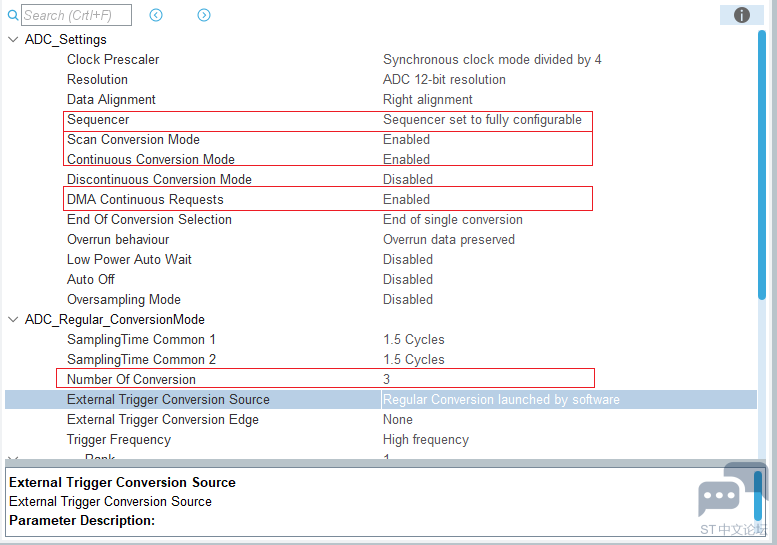The image size is (777, 545).
Task: Click the Number Of Conversion value 3
Action: 387,380
